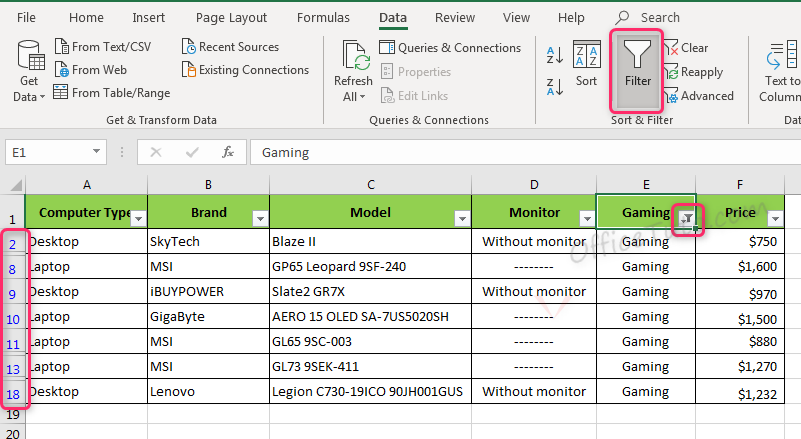Select cell GP65 Leopard 9SF-240

(370, 266)
